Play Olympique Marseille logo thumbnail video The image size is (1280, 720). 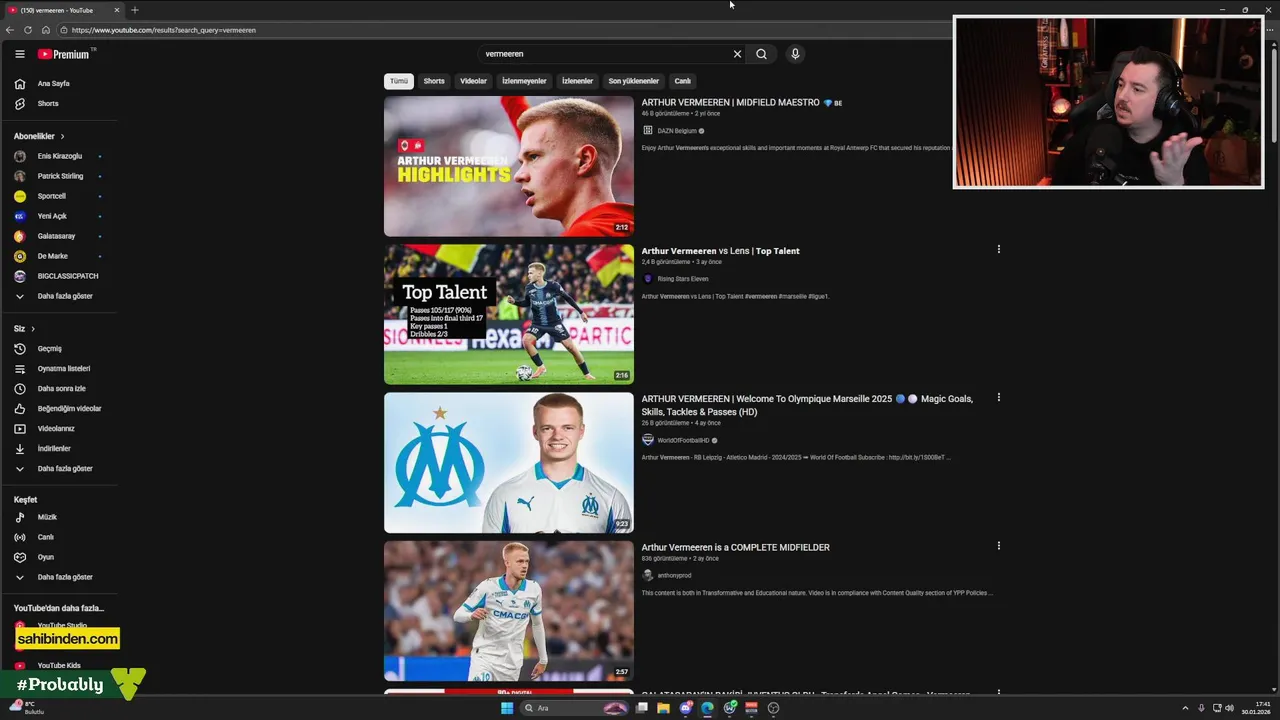tap(509, 463)
